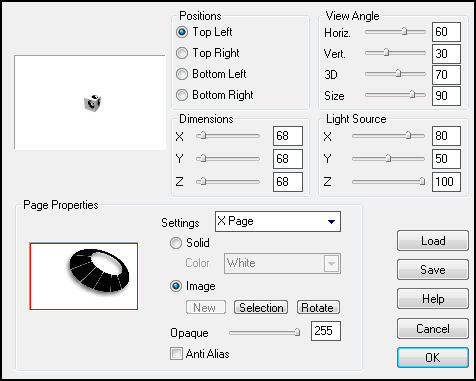Image resolution: width=476 pixels, height=381 pixels.
Task: Select the Bottom Right position option
Action: click(x=182, y=95)
